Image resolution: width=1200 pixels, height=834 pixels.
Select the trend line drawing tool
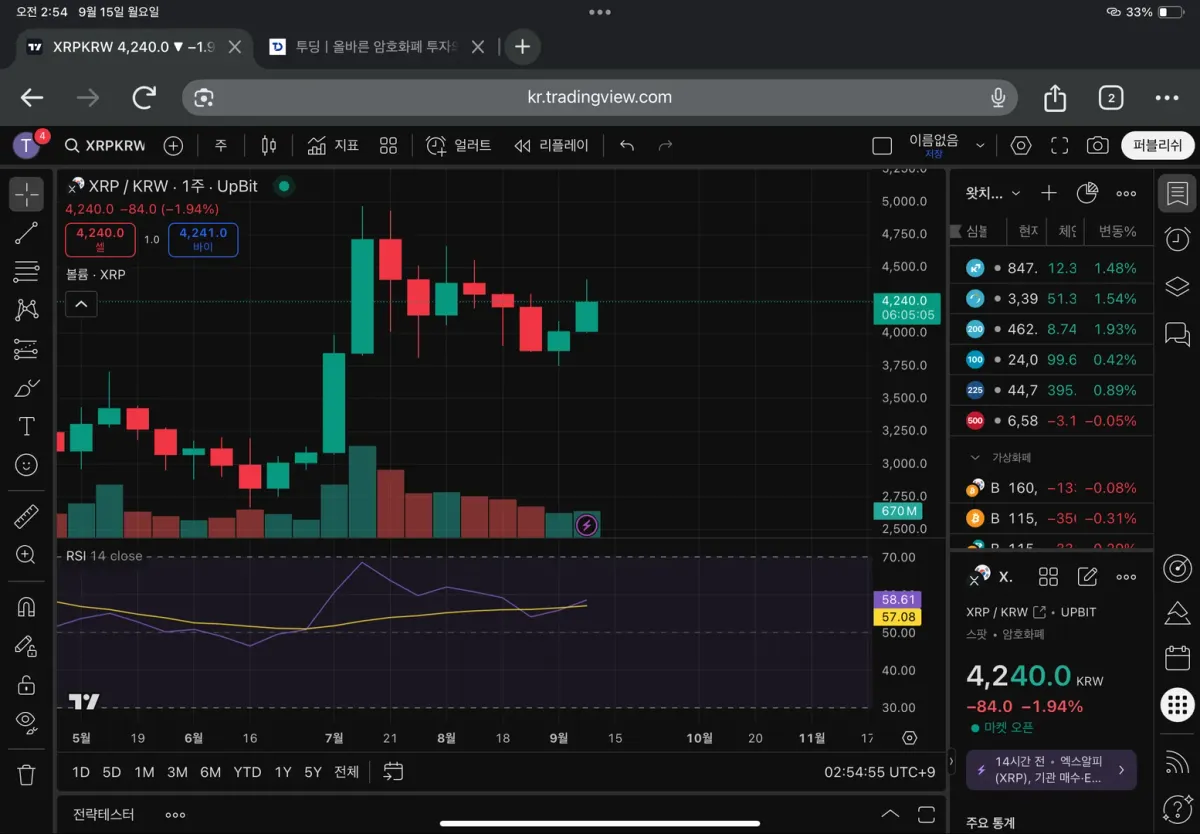coord(27,233)
